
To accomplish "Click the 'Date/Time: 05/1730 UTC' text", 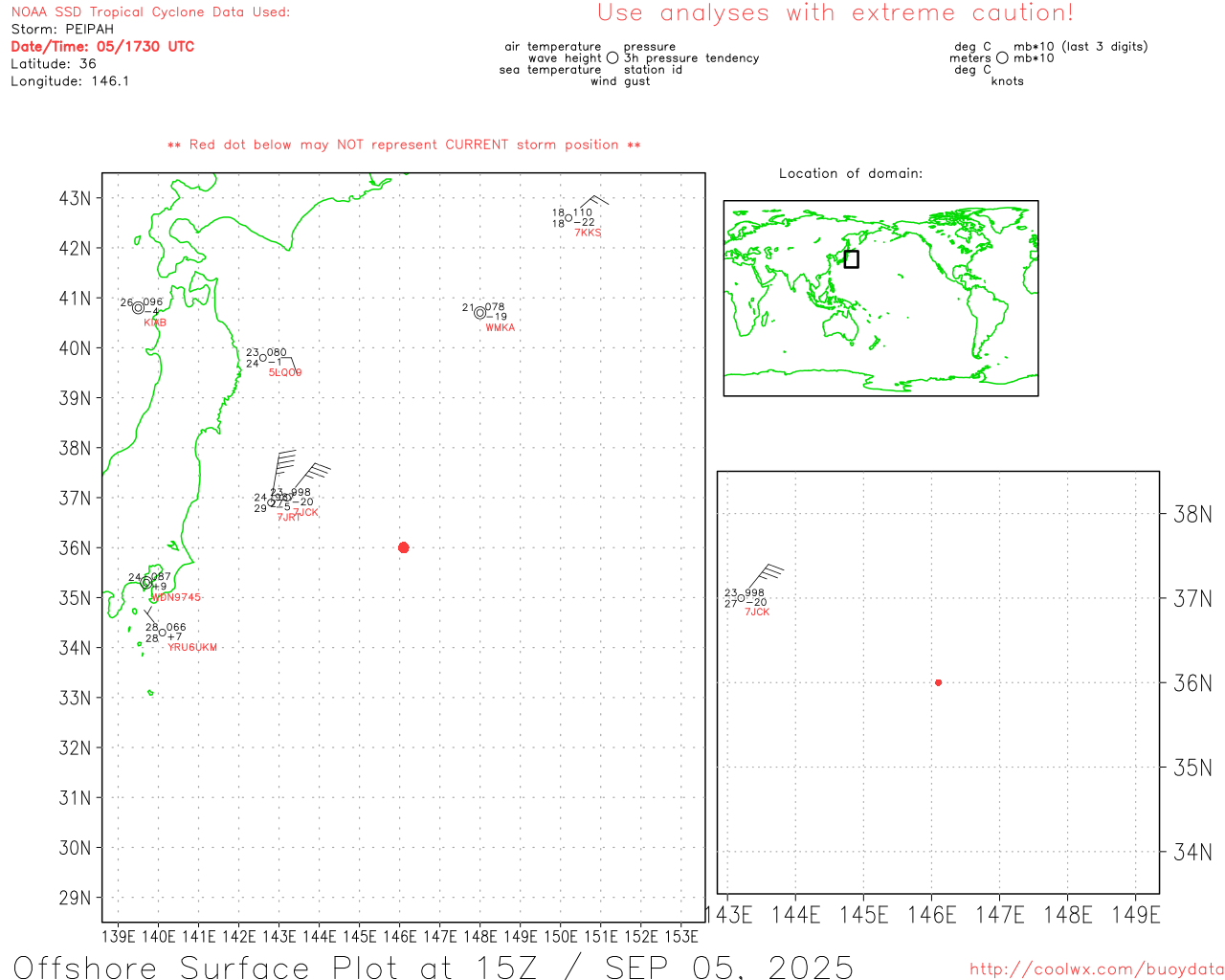I will (102, 47).
